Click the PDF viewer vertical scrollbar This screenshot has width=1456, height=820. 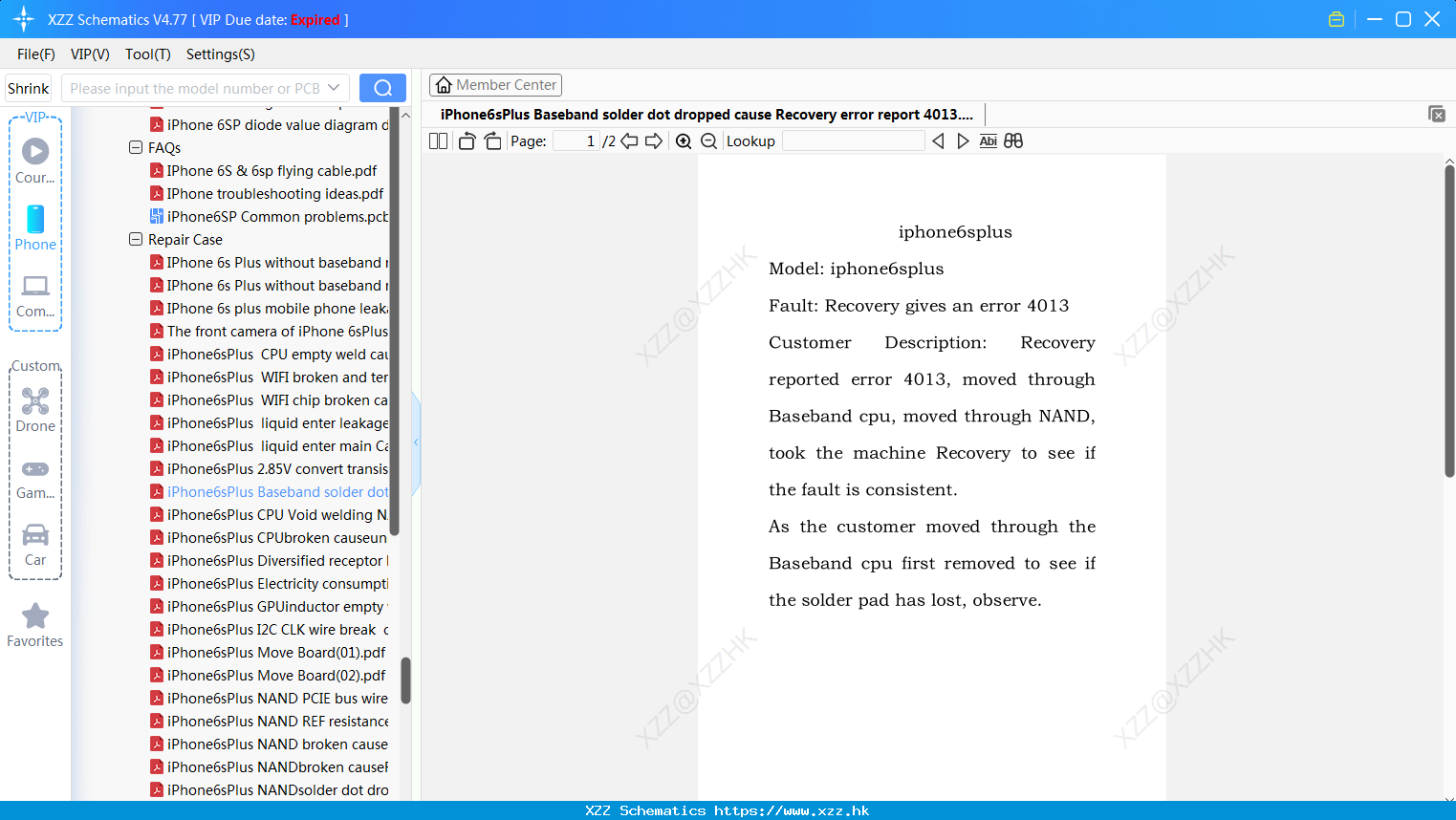click(x=1449, y=320)
